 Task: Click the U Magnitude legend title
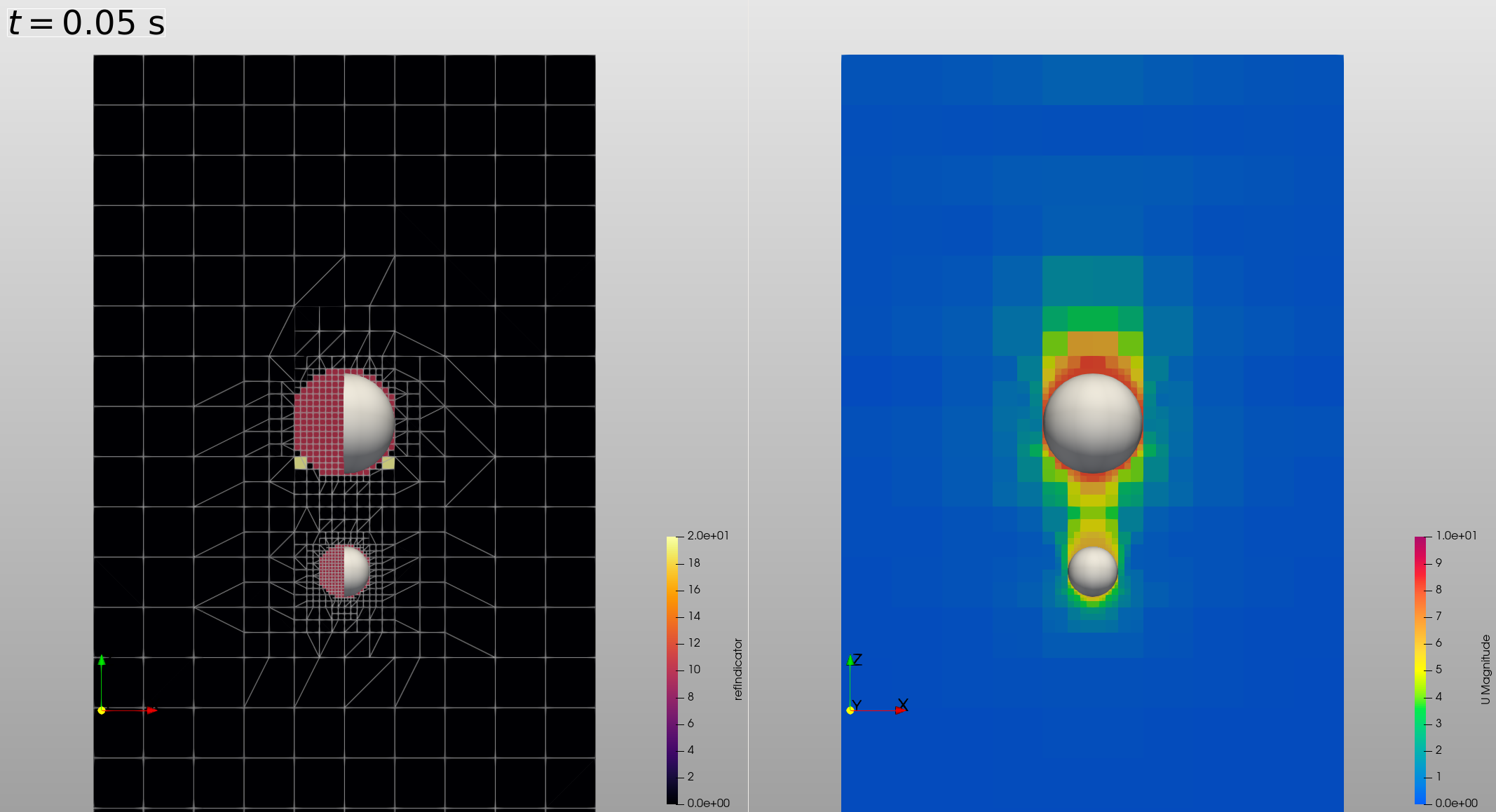point(1485,669)
